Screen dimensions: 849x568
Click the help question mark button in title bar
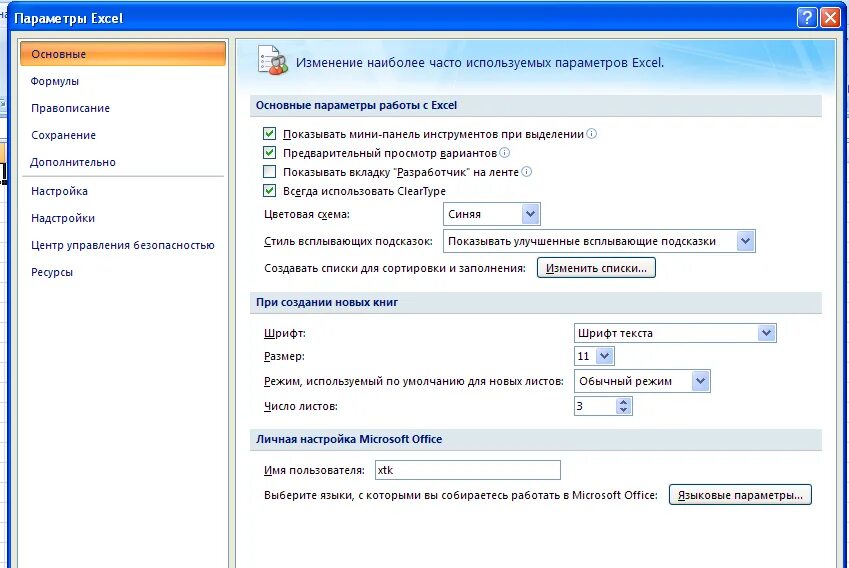tap(807, 18)
